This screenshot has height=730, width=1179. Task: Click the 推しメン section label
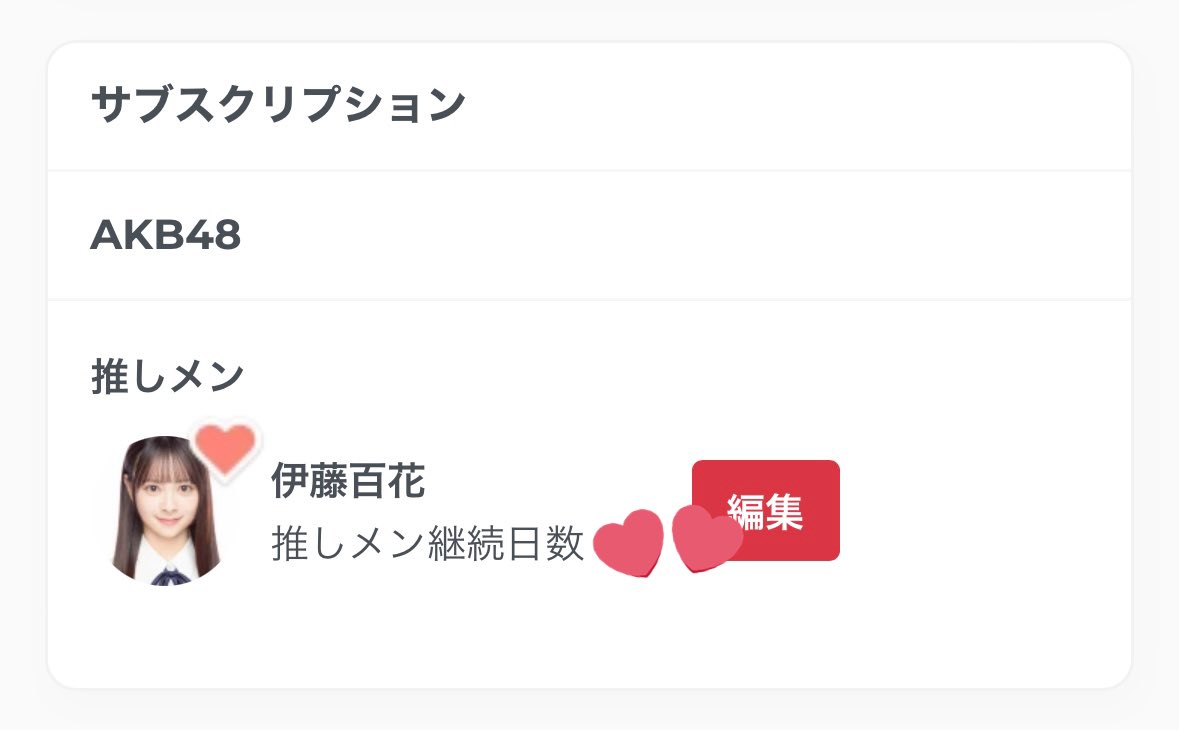pos(168,376)
